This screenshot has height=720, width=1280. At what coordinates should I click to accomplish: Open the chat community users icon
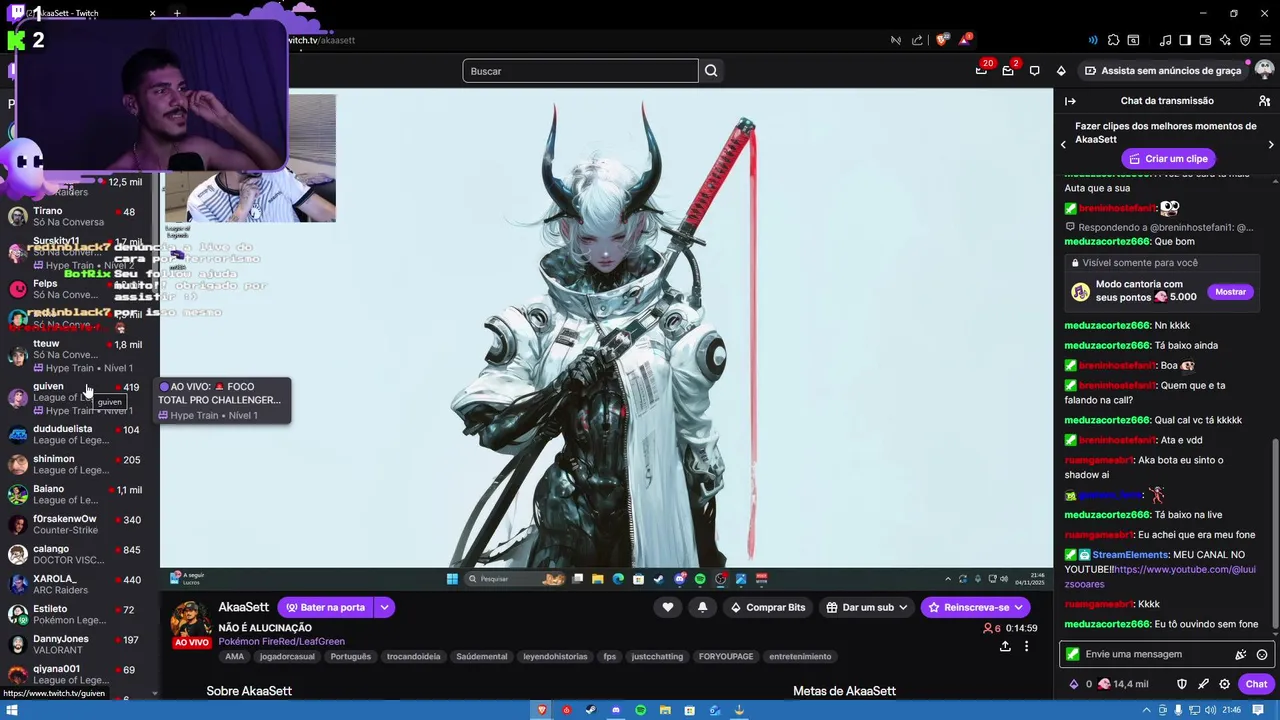1264,101
